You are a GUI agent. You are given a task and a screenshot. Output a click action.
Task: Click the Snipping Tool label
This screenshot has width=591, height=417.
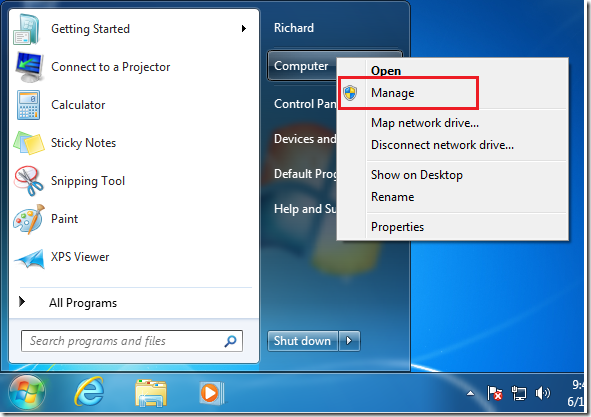88,181
